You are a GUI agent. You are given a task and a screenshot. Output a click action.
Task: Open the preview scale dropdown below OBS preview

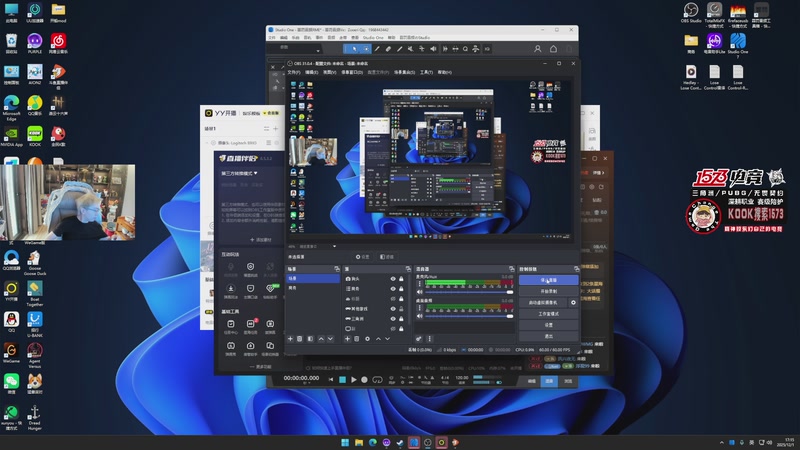coord(334,246)
